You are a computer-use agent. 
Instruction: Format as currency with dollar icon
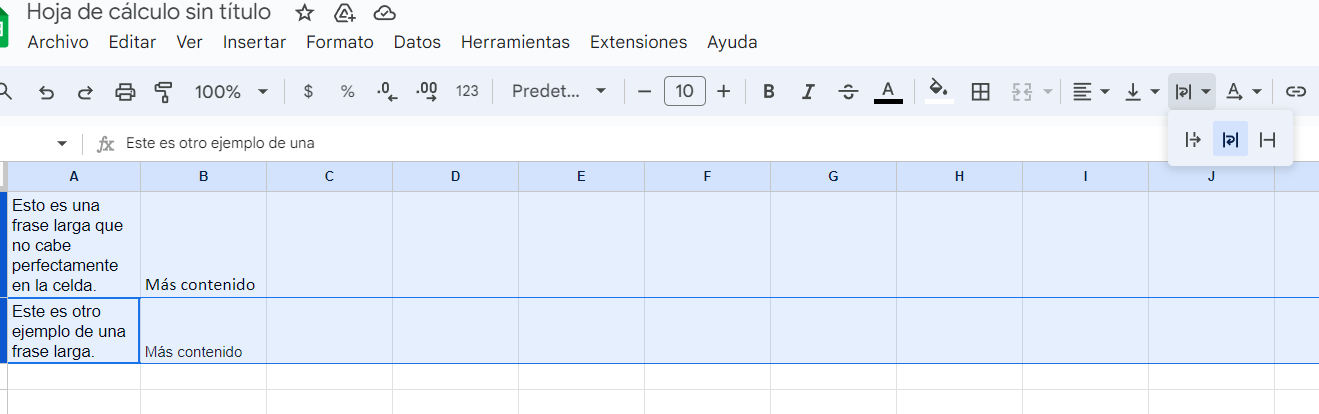pos(308,92)
